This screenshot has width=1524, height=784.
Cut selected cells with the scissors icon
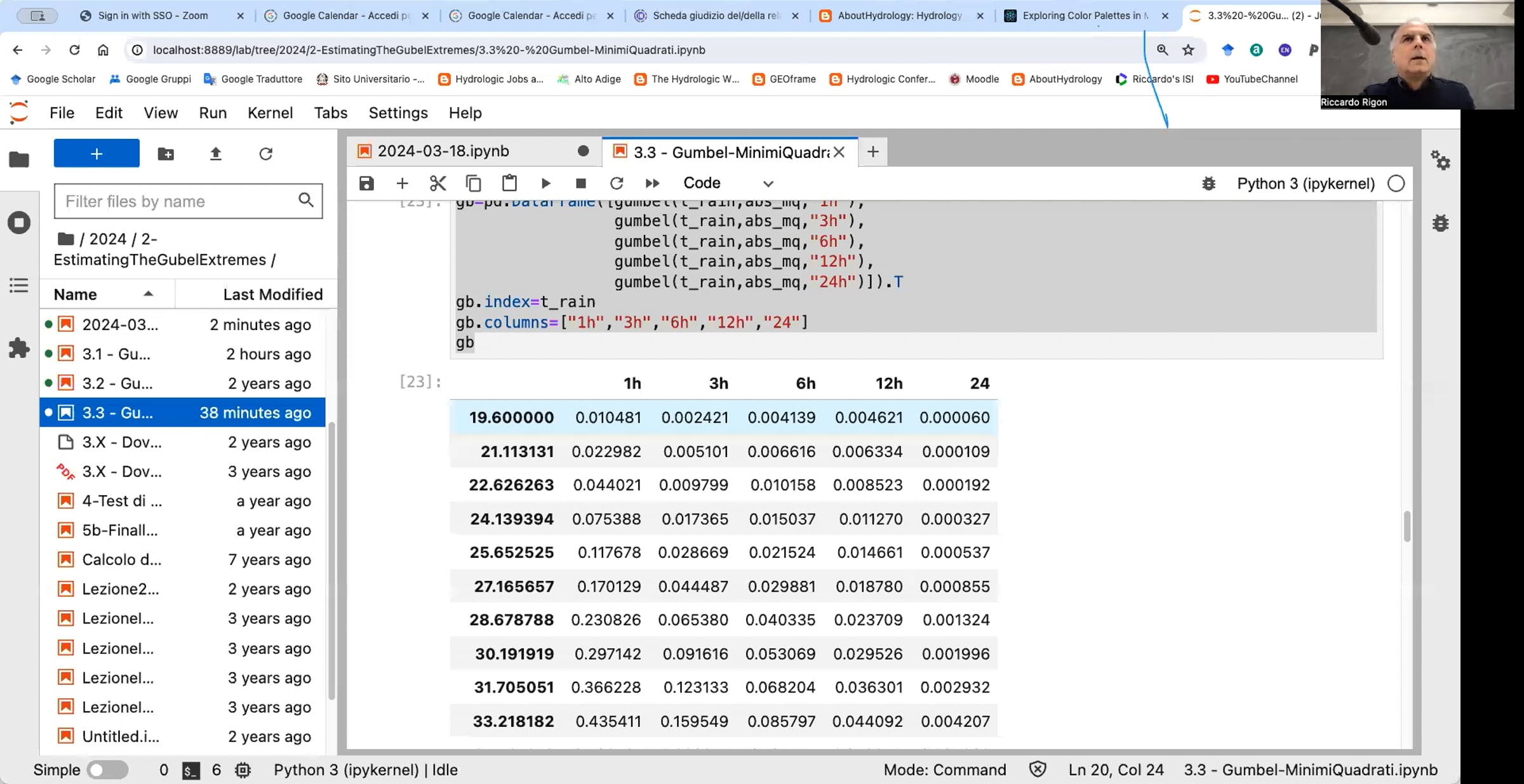(438, 183)
